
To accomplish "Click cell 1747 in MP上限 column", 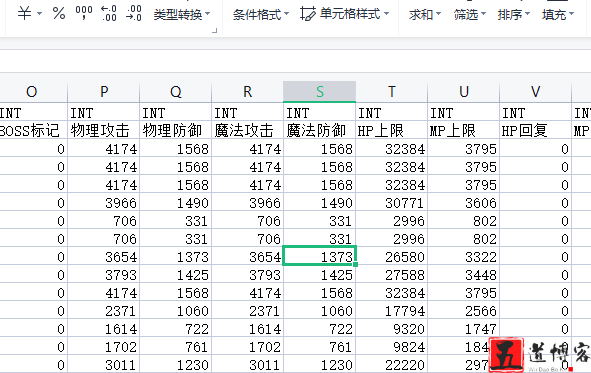I will 464,329.
